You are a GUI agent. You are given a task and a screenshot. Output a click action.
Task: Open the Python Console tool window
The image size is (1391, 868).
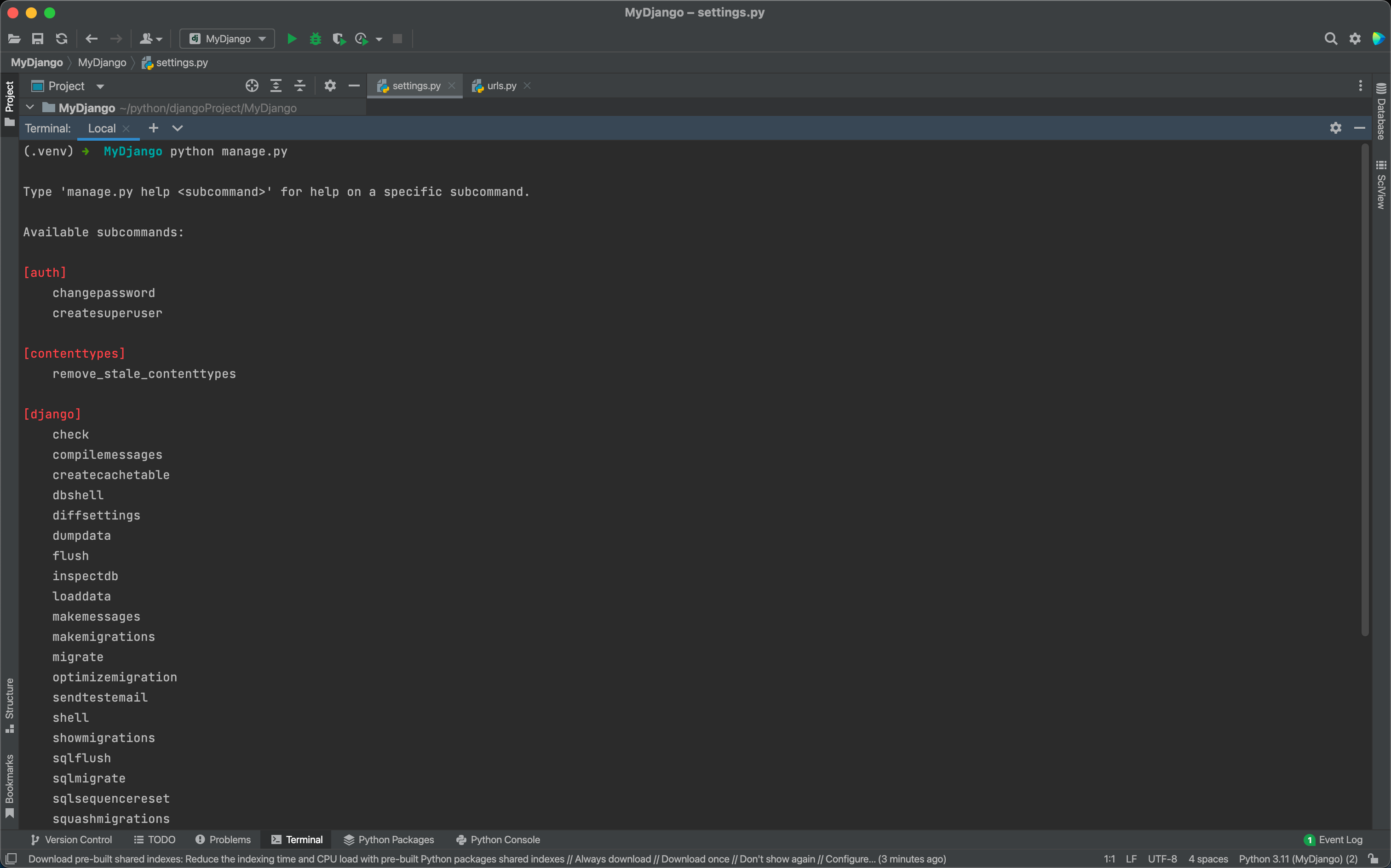point(498,839)
